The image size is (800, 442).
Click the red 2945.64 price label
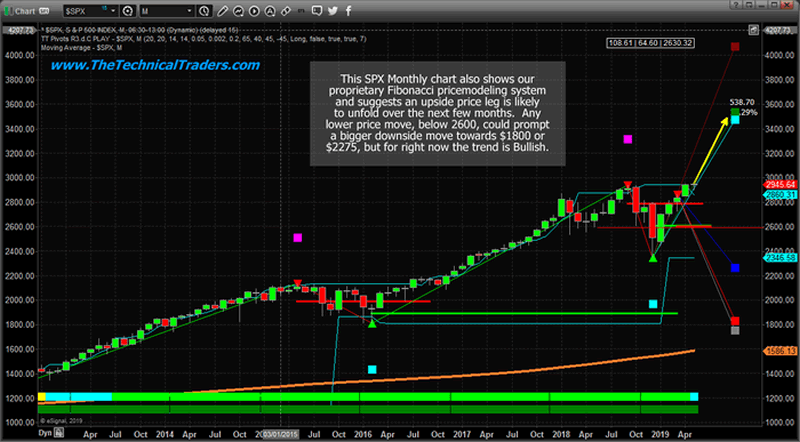pos(780,185)
